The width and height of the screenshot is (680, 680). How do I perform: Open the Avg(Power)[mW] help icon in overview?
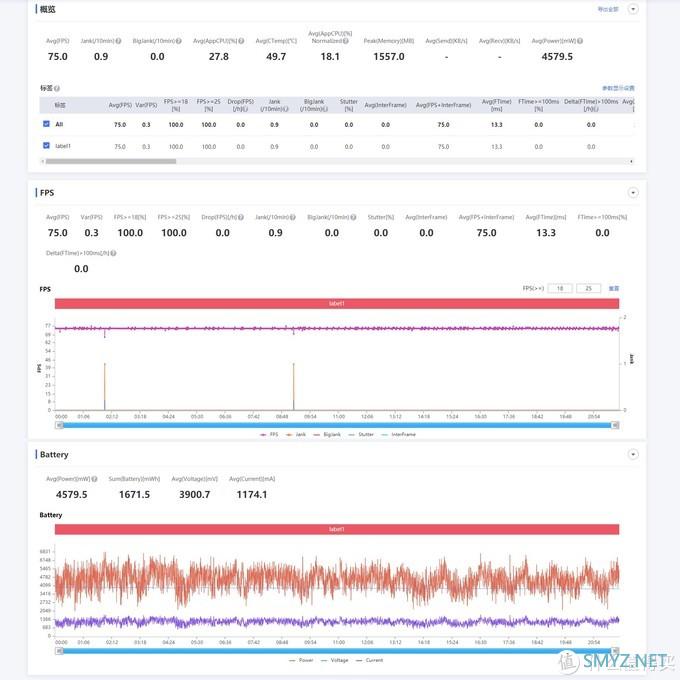pyautogui.click(x=580, y=41)
